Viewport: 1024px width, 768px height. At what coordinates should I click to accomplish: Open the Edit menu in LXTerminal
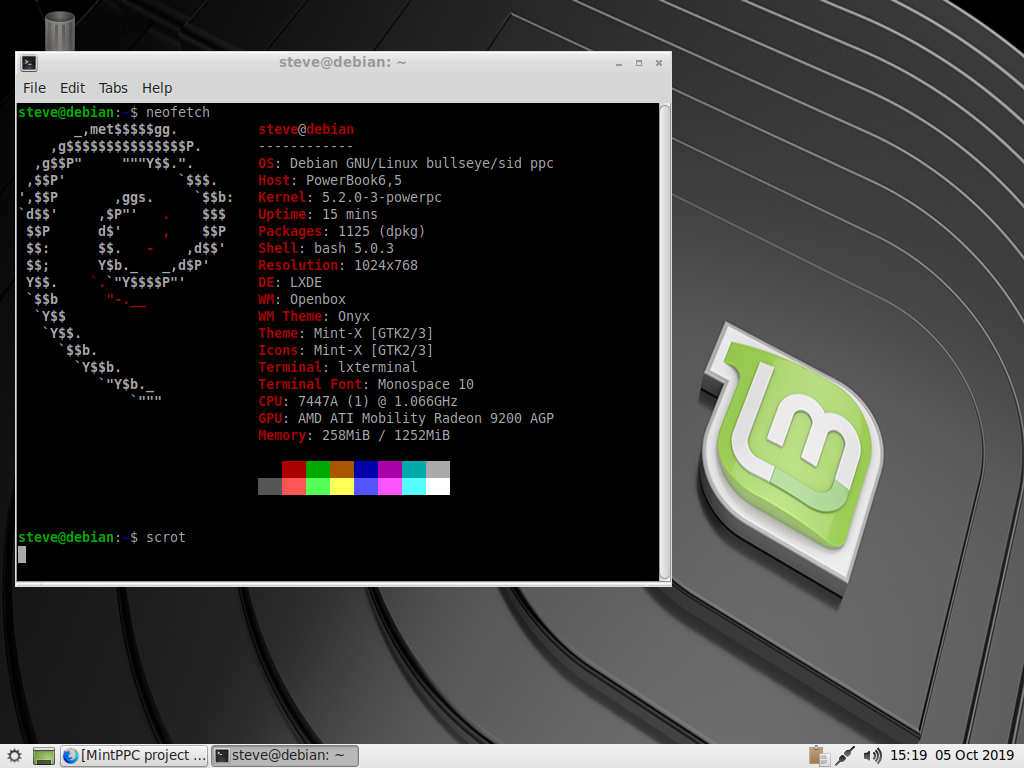point(72,88)
